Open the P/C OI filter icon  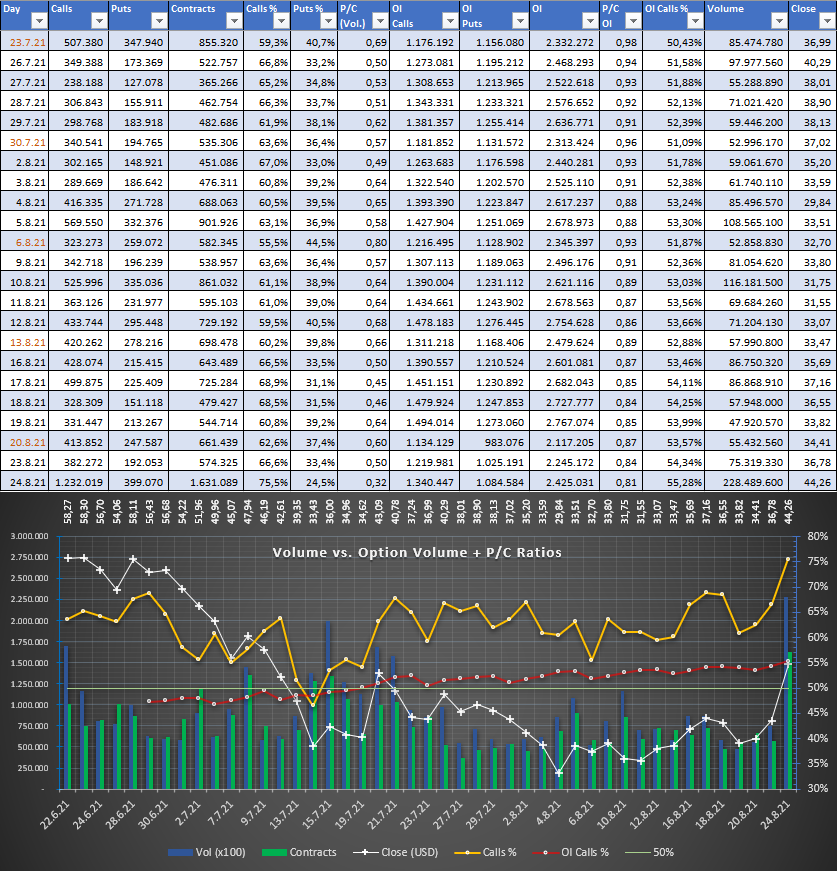[633, 21]
